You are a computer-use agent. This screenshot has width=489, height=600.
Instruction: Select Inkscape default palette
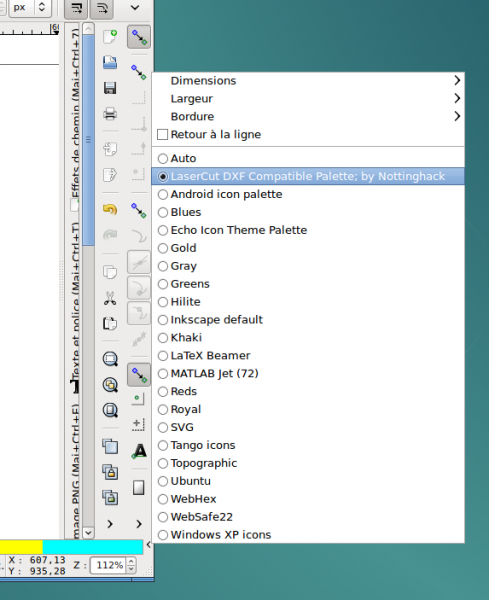pyautogui.click(x=308, y=320)
